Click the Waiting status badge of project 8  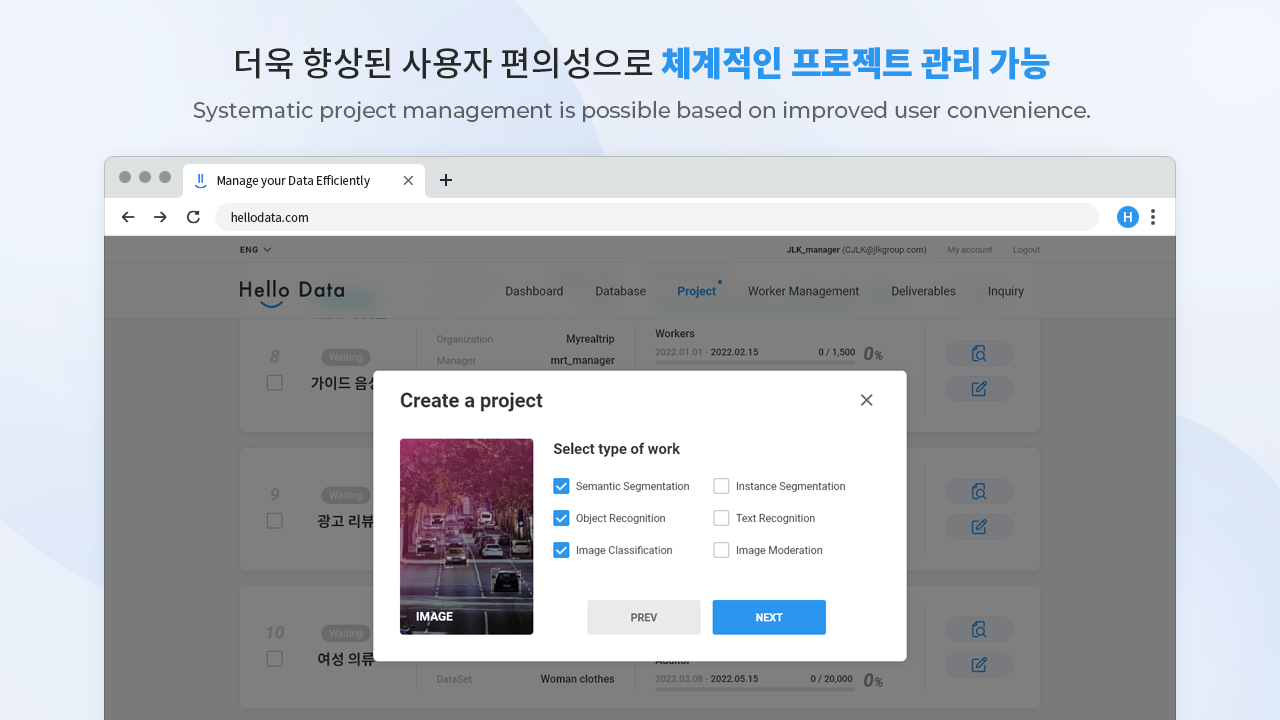[346, 357]
